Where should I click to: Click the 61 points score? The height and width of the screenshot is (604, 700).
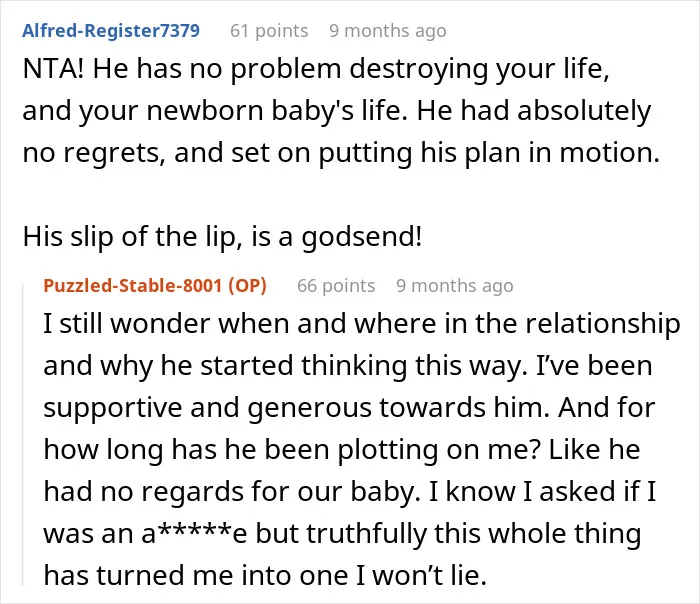[x=269, y=31]
